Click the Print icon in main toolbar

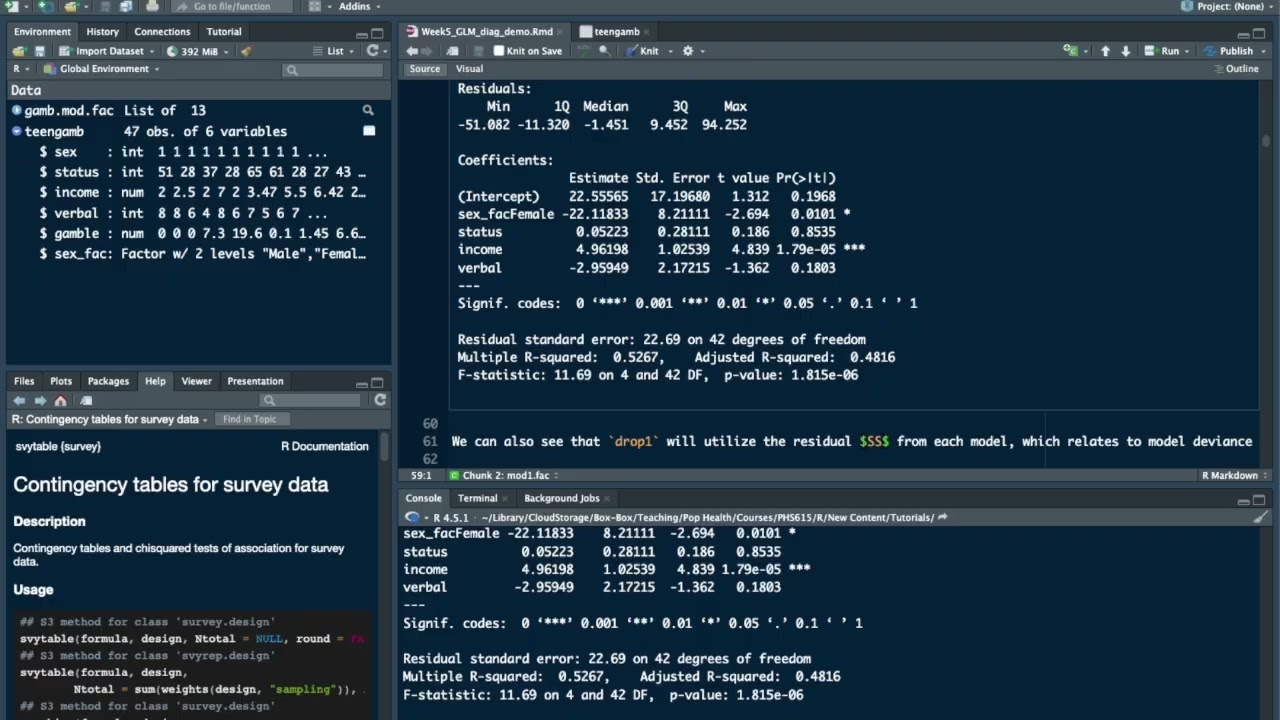152,6
